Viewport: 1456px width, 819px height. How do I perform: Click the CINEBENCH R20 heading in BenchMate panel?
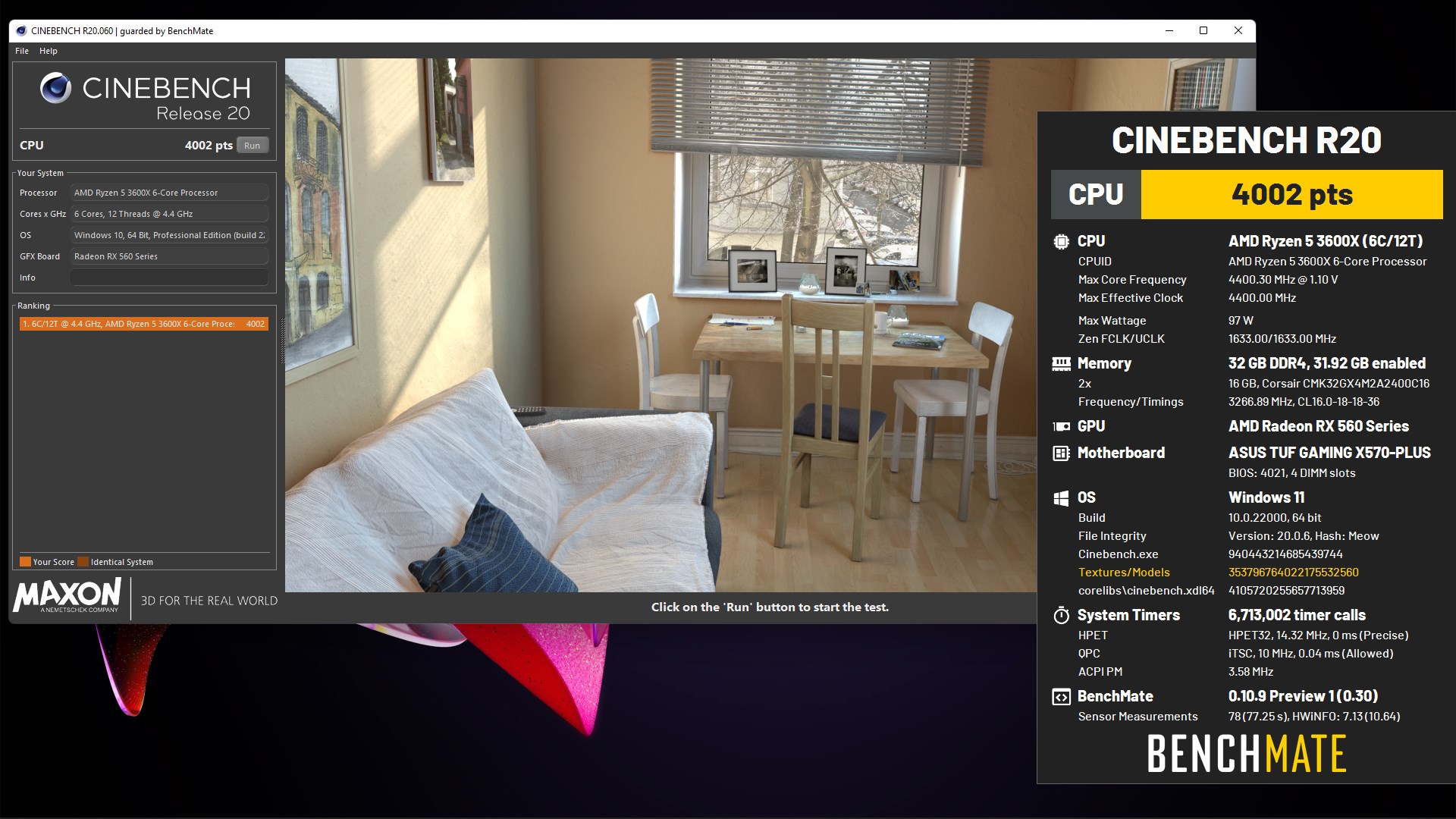click(1247, 141)
